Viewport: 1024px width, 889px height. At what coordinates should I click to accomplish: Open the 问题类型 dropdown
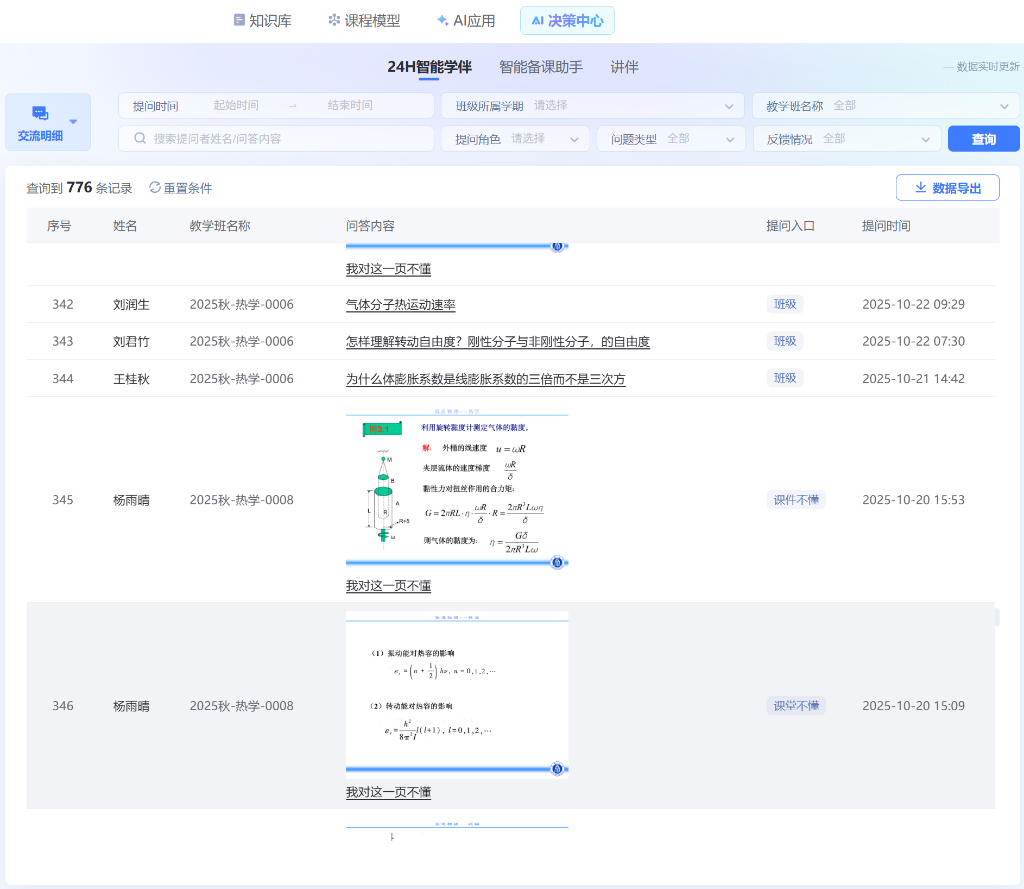[x=671, y=139]
